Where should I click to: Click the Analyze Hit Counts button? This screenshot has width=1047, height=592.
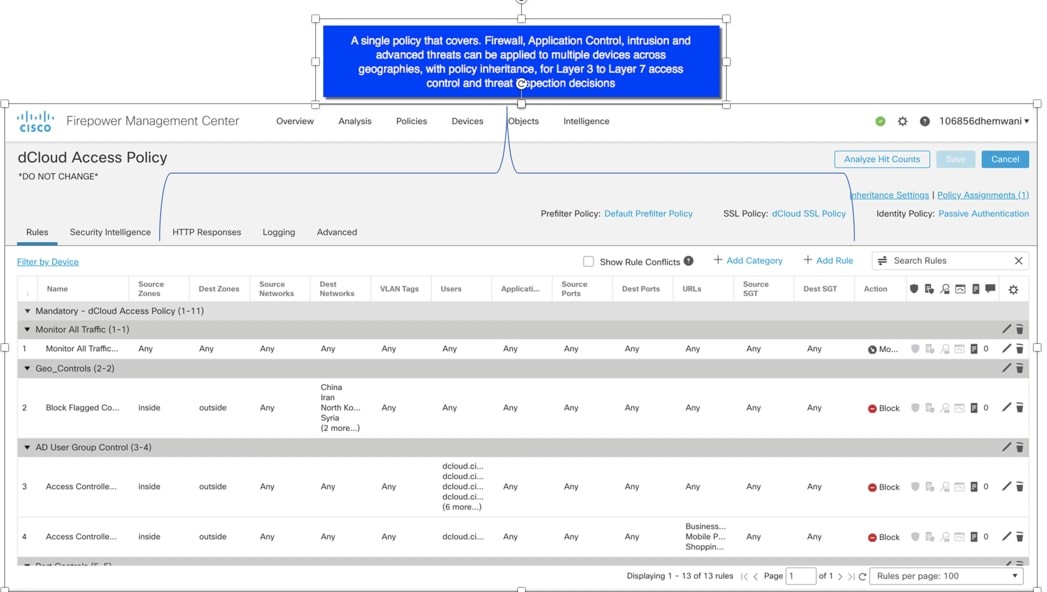coord(881,159)
